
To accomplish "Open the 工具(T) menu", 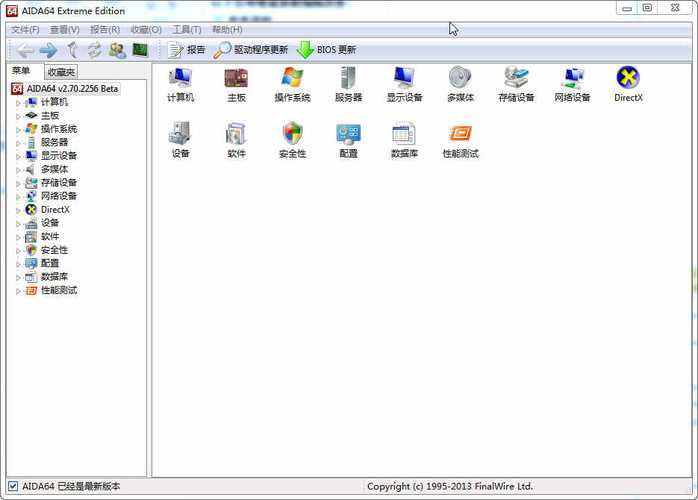I will (187, 30).
